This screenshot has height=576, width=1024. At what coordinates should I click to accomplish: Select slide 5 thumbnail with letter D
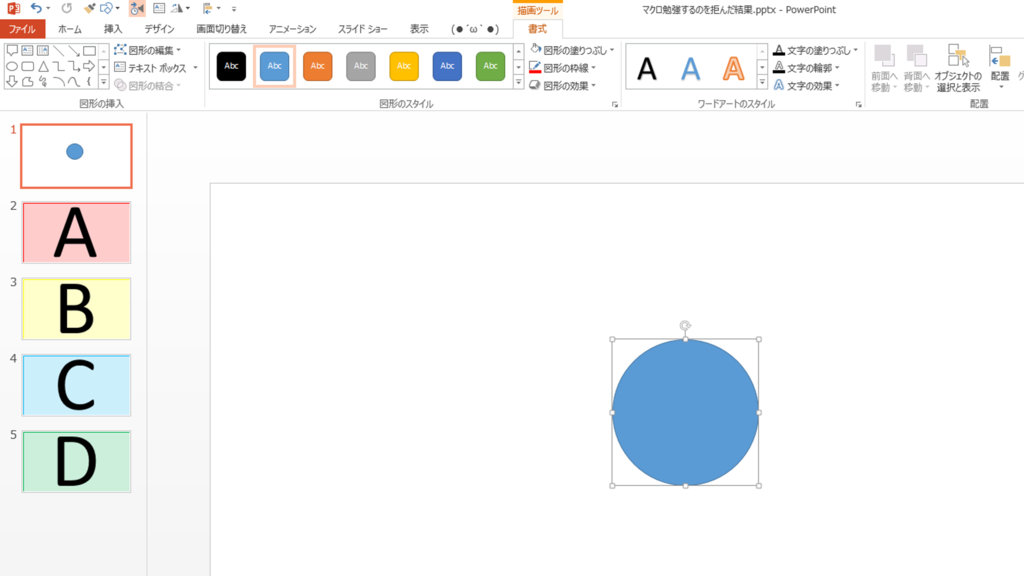[x=76, y=462]
